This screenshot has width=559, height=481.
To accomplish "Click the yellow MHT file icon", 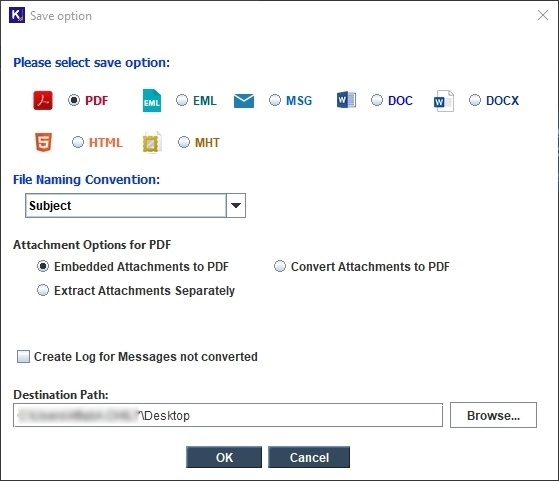I will [x=152, y=142].
